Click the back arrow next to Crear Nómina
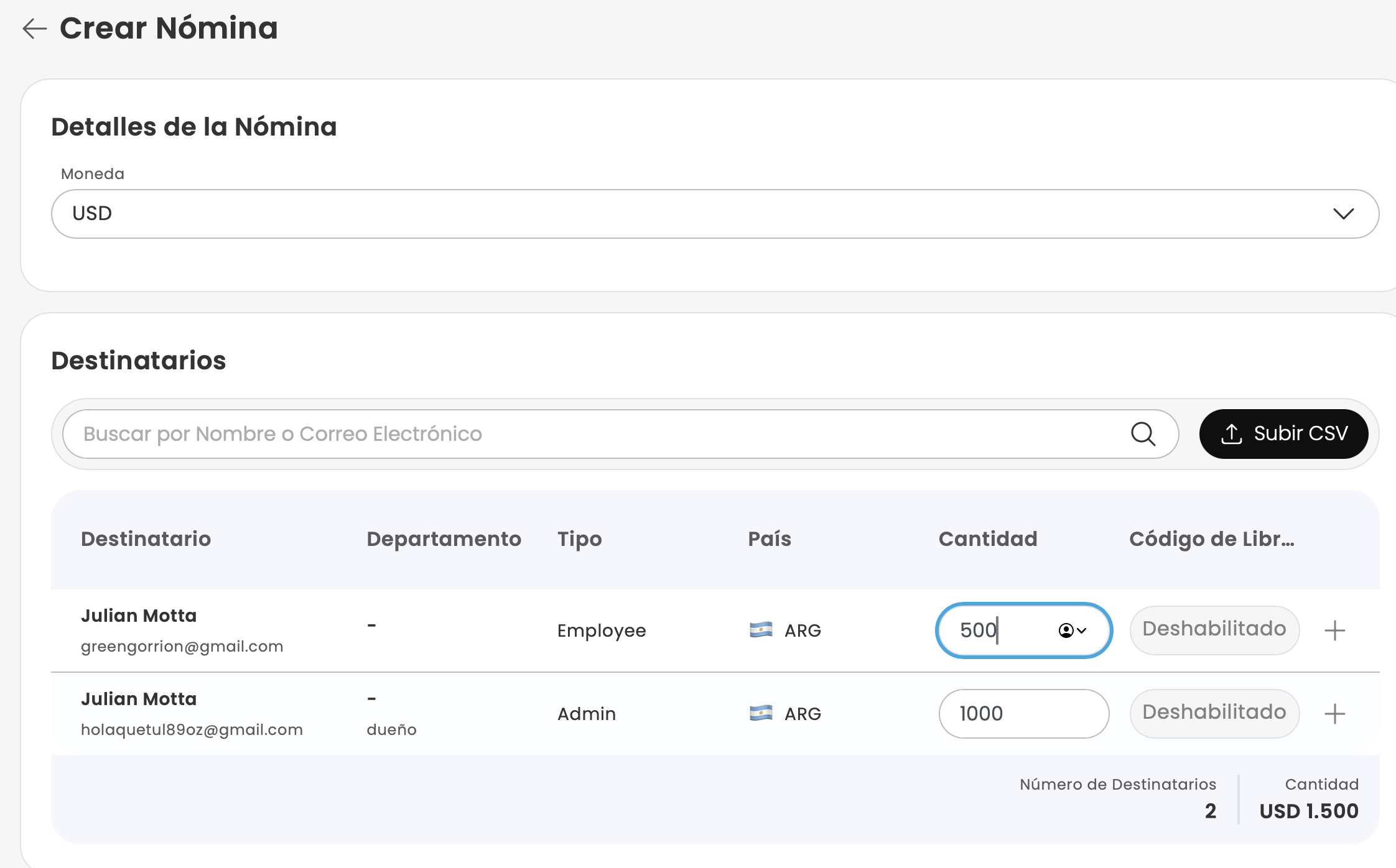The width and height of the screenshot is (1396, 868). pos(35,29)
